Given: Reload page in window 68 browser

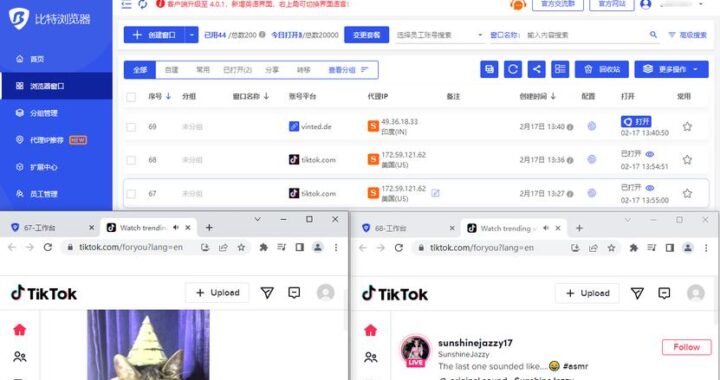Looking at the screenshot, I should pyautogui.click(x=399, y=248).
